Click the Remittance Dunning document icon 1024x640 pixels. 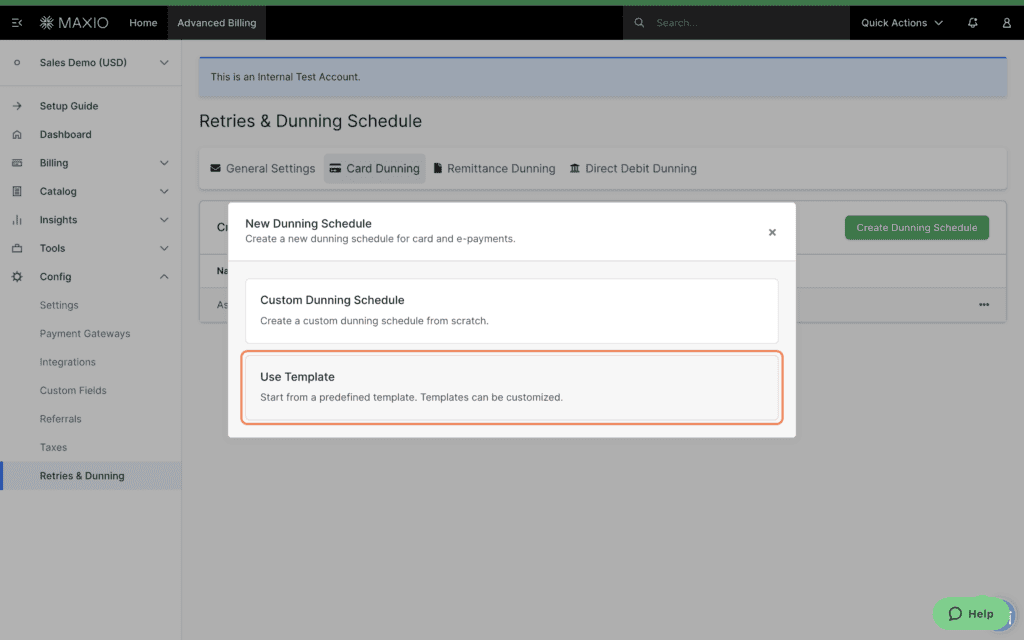tap(438, 168)
